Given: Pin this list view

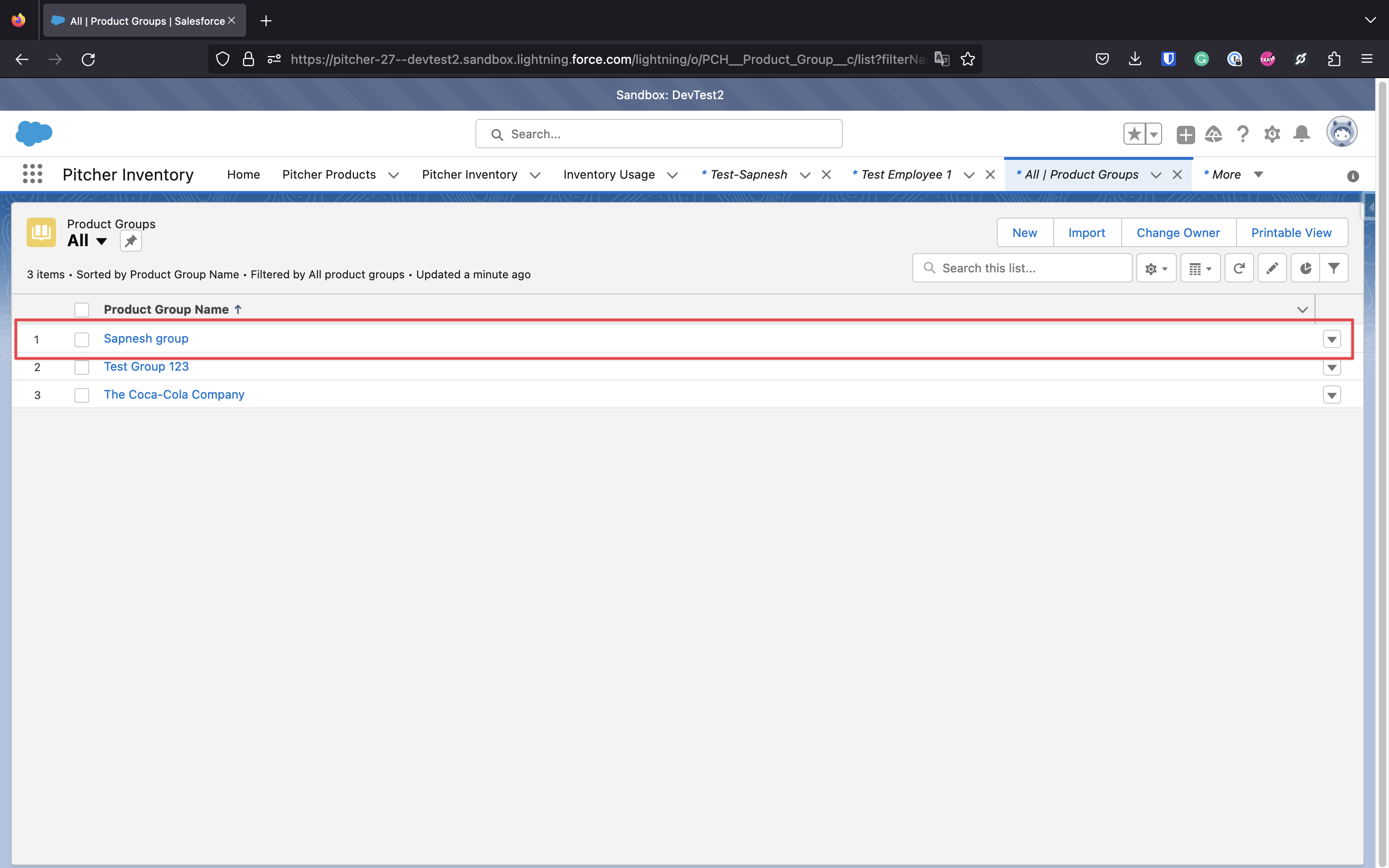Looking at the screenshot, I should tap(130, 241).
